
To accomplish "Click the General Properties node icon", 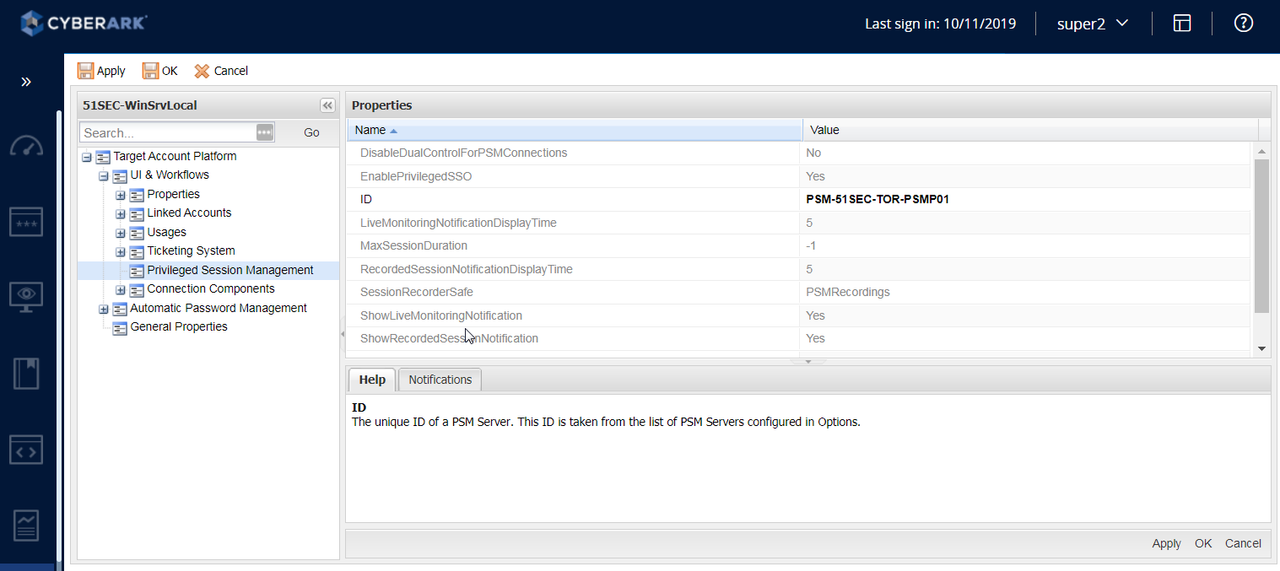I will click(x=120, y=327).
